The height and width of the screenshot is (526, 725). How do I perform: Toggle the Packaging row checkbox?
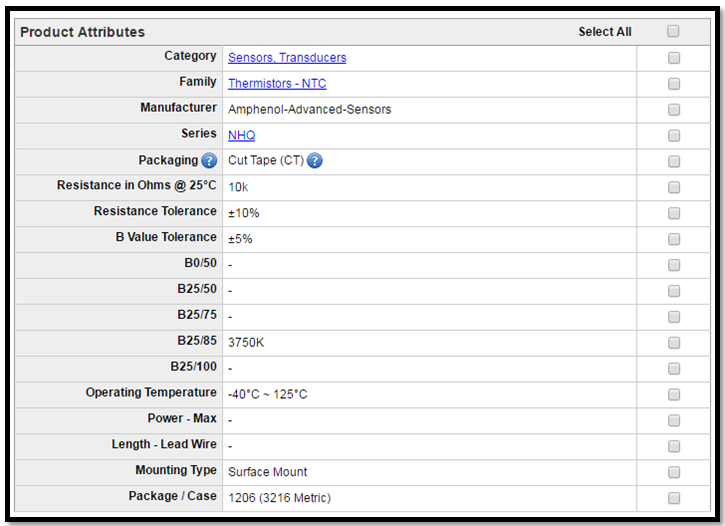(x=674, y=161)
